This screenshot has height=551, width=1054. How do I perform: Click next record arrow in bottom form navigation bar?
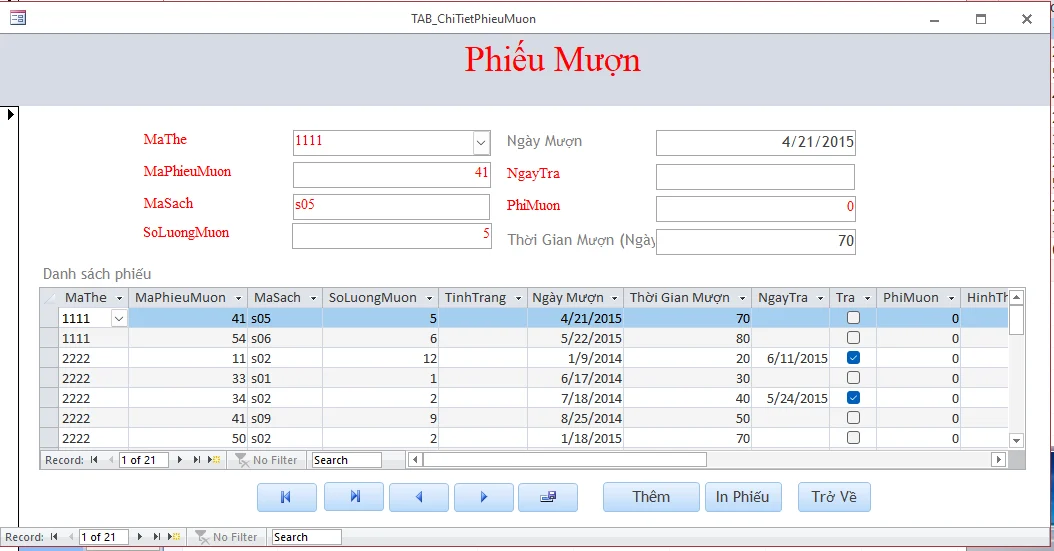pos(140,537)
